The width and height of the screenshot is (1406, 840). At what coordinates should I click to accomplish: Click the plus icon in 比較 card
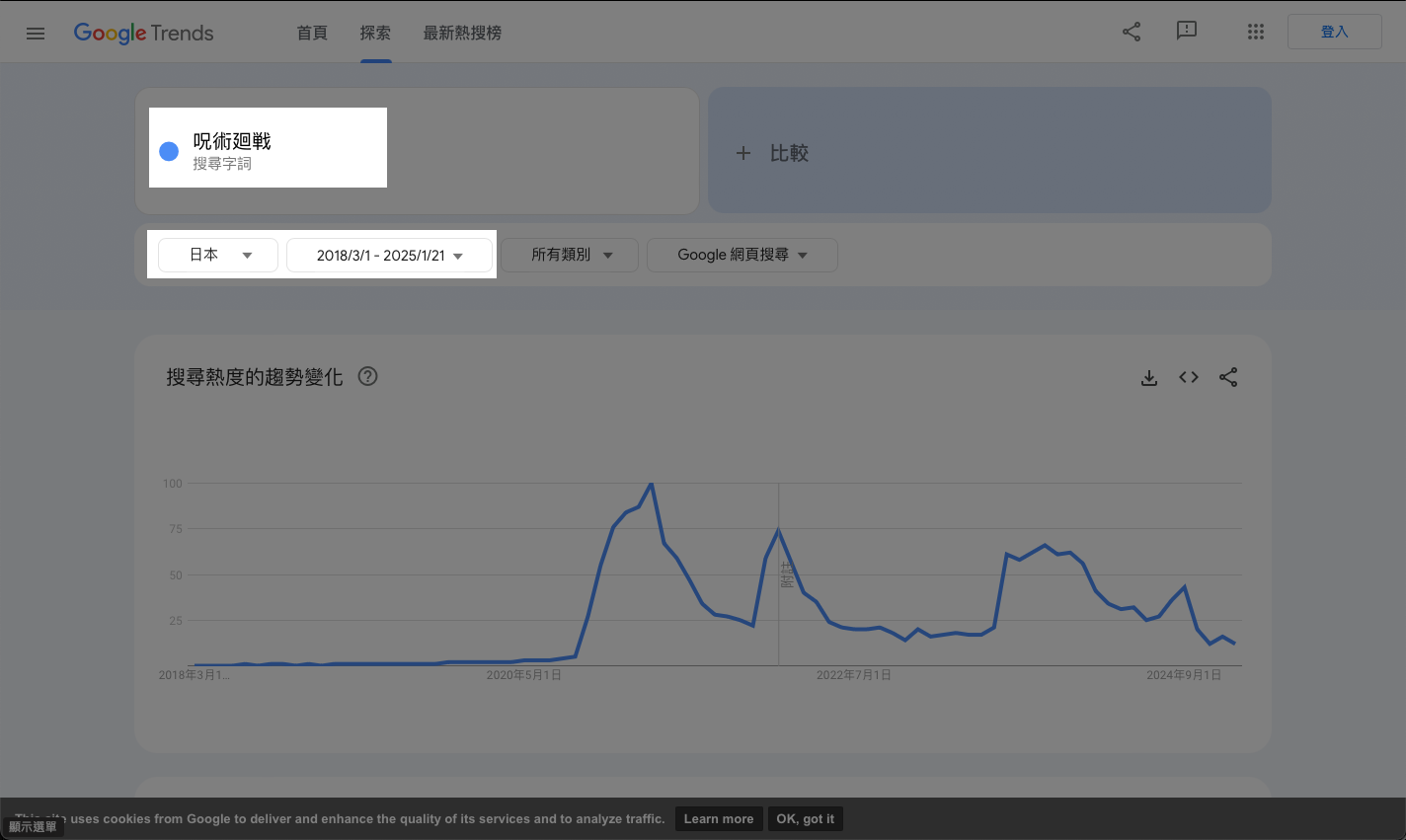pyautogui.click(x=743, y=153)
